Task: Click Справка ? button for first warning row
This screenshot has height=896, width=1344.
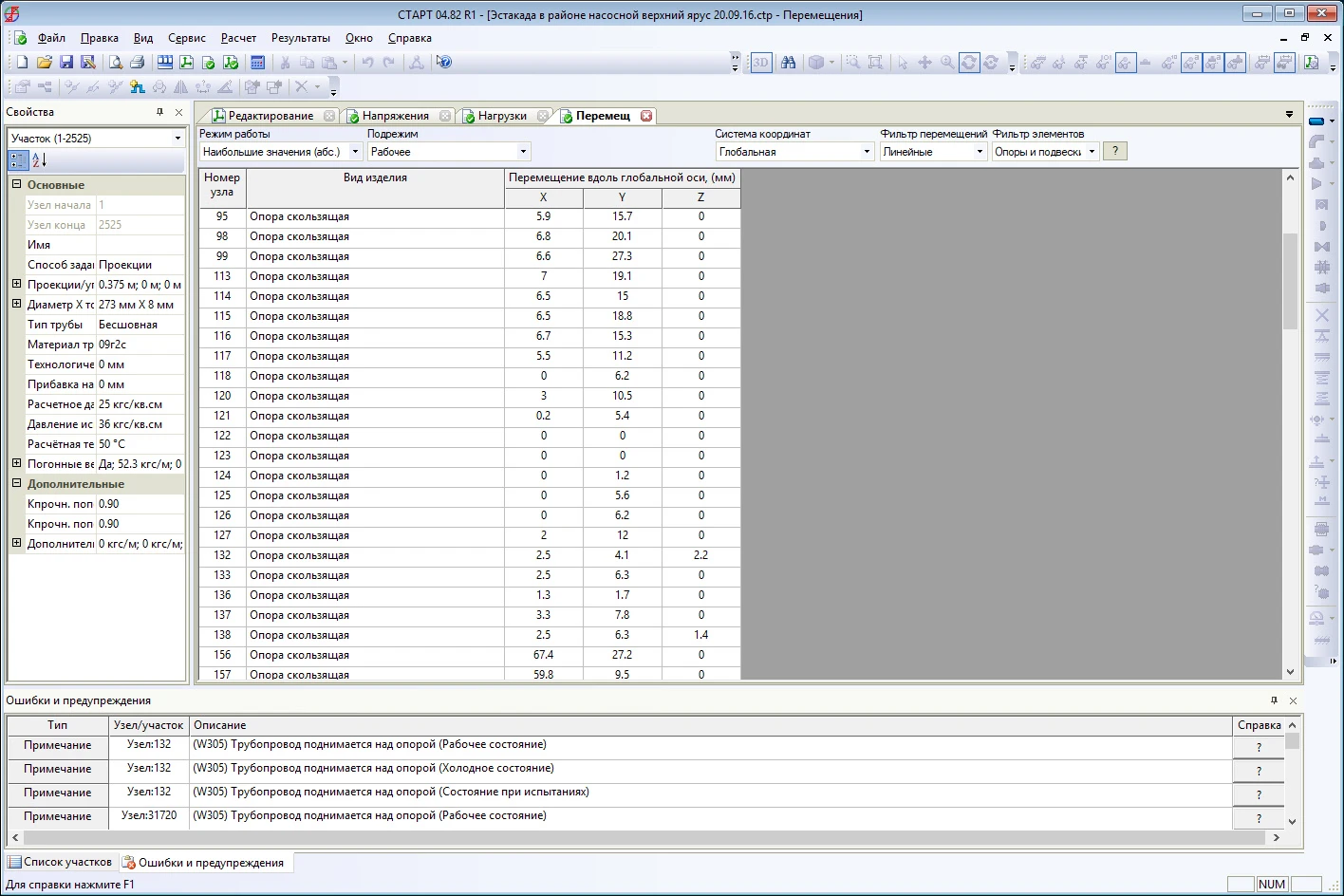Action: point(1259,747)
